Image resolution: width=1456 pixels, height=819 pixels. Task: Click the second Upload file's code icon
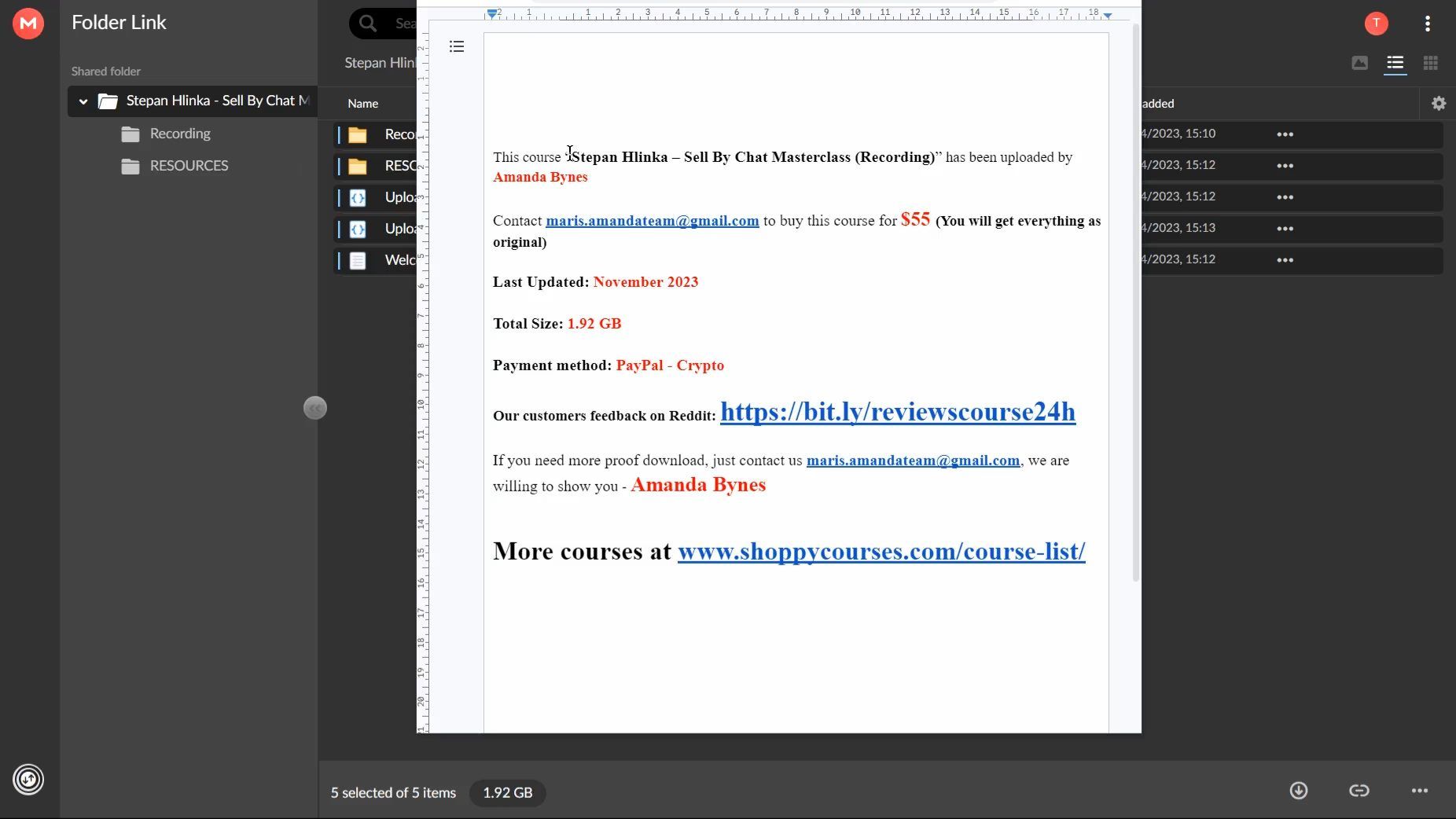(x=358, y=230)
